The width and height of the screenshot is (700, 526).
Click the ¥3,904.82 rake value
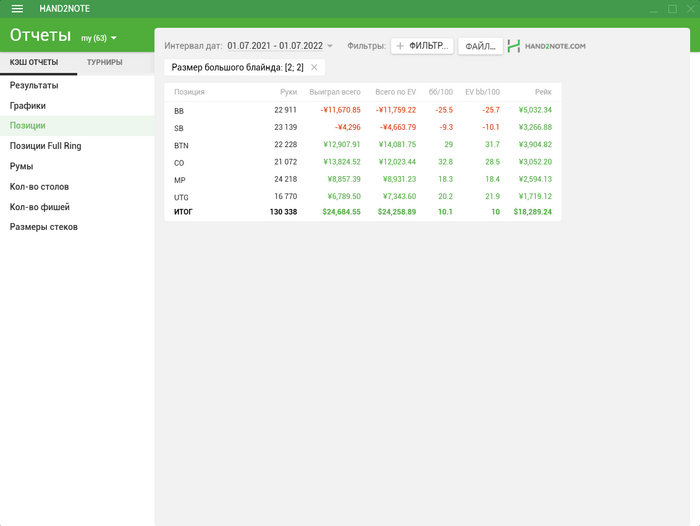coord(535,145)
